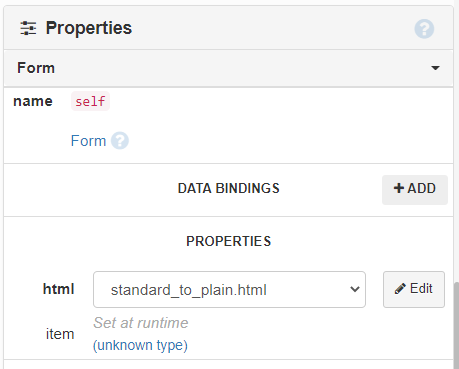Image resolution: width=459 pixels, height=369 pixels.
Task: Click the Properties sliders icon
Action: pyautogui.click(x=28, y=28)
